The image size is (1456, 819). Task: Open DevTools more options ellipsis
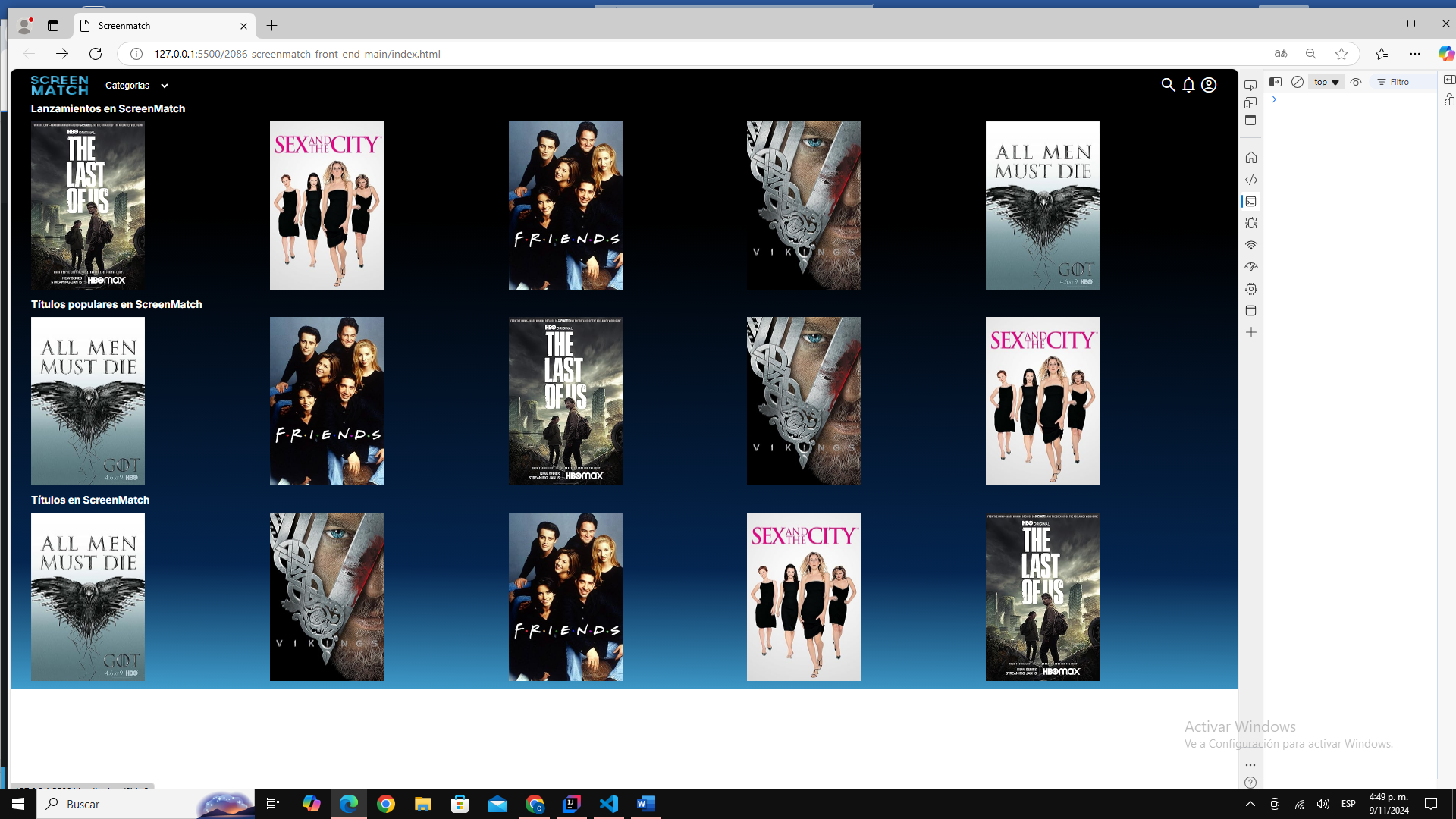click(1250, 764)
